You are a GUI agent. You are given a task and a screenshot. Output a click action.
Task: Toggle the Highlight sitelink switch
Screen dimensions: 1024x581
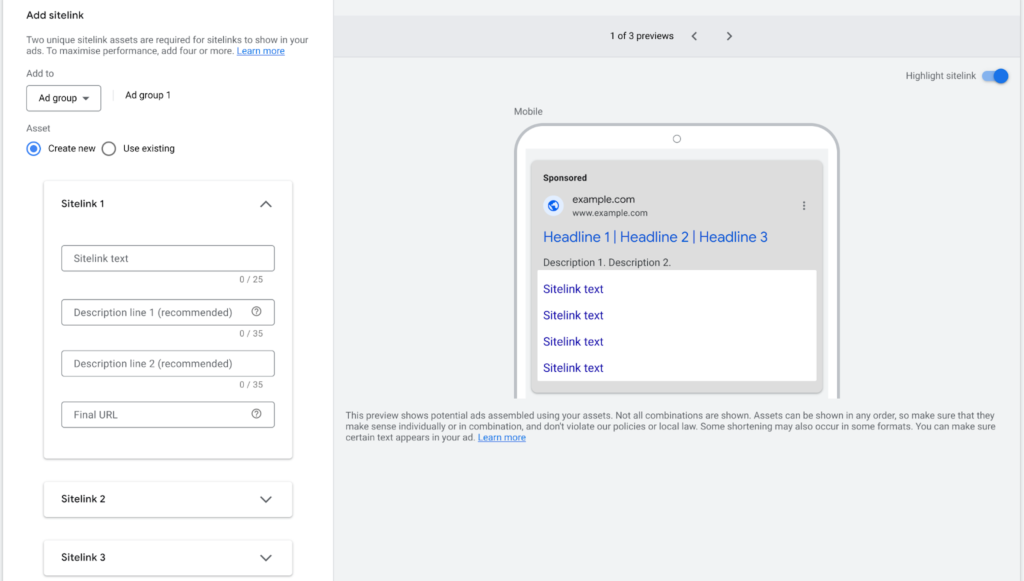tap(995, 76)
